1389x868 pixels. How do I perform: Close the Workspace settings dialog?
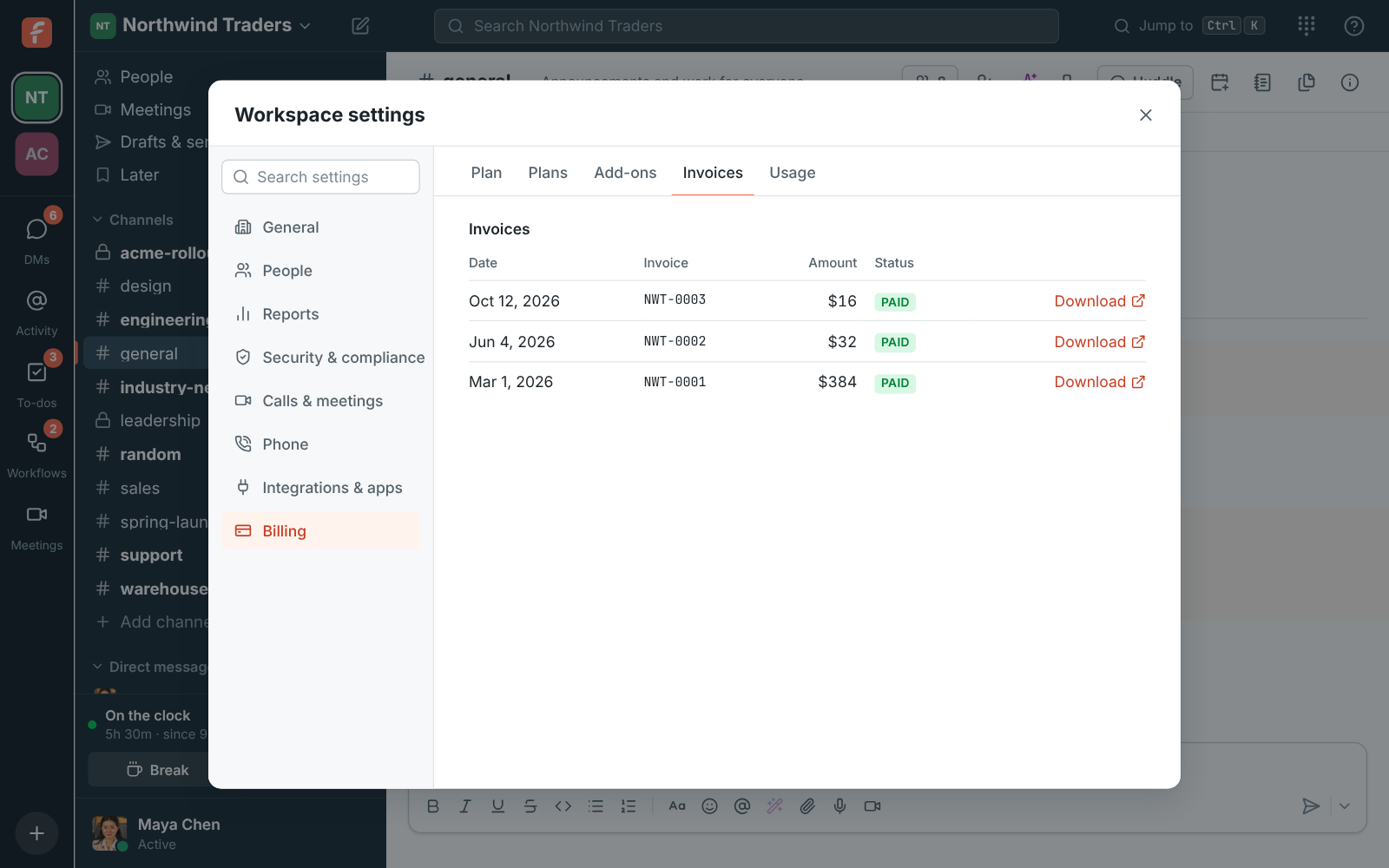coord(1146,115)
